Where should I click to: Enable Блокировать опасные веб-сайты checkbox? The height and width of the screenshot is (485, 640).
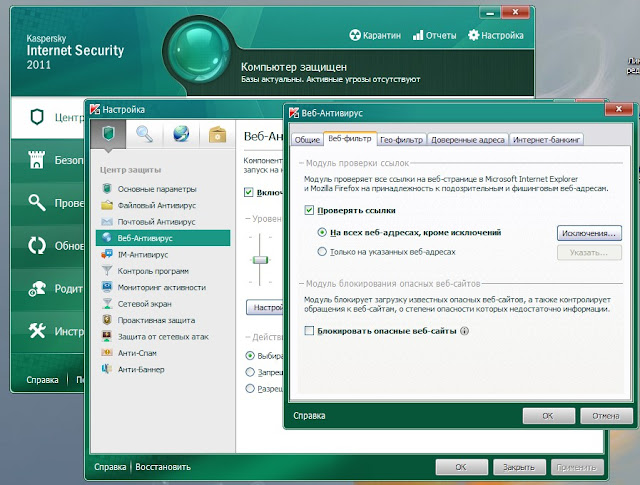pos(309,331)
